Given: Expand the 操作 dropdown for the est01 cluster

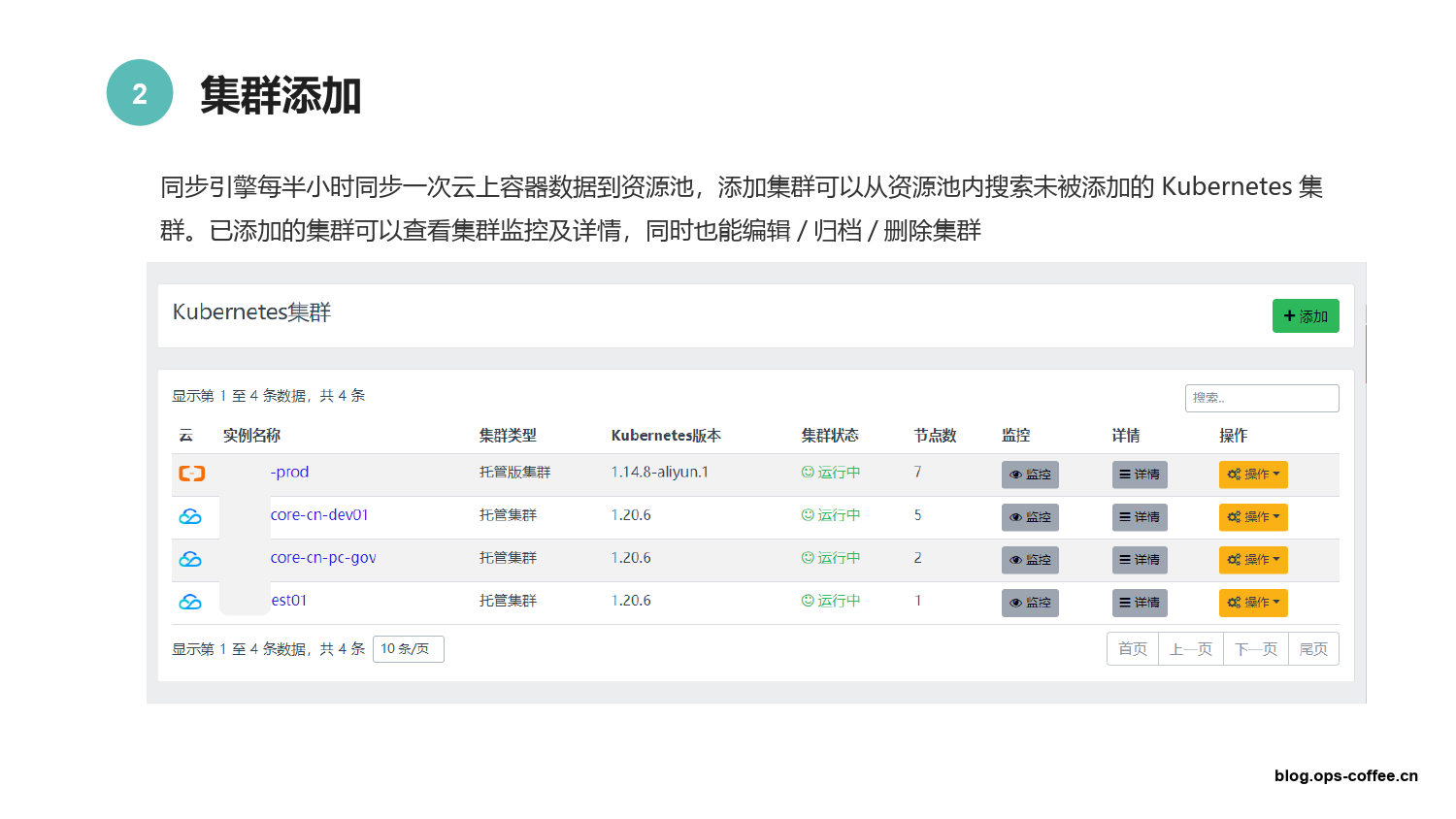Looking at the screenshot, I should click(x=1253, y=603).
